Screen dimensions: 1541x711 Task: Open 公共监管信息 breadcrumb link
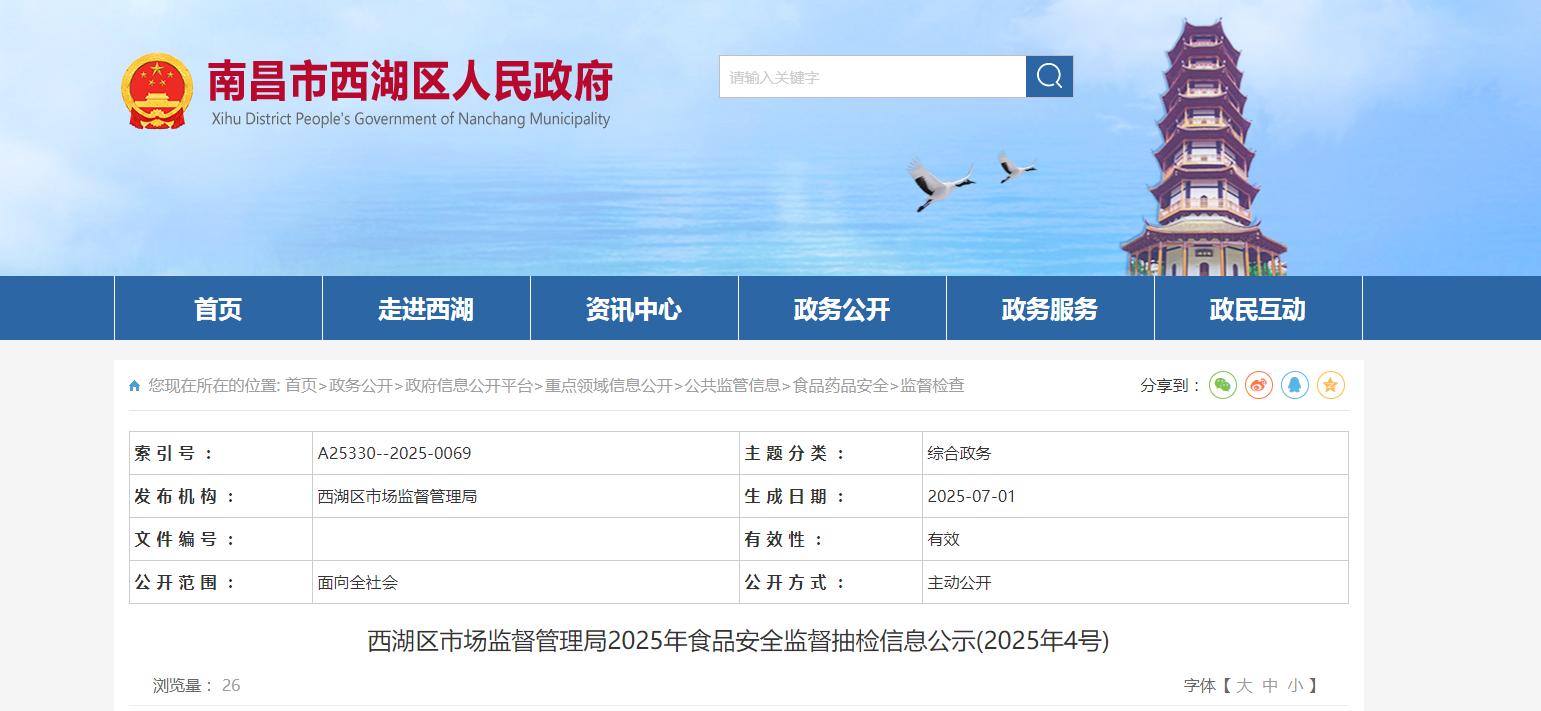coord(733,386)
